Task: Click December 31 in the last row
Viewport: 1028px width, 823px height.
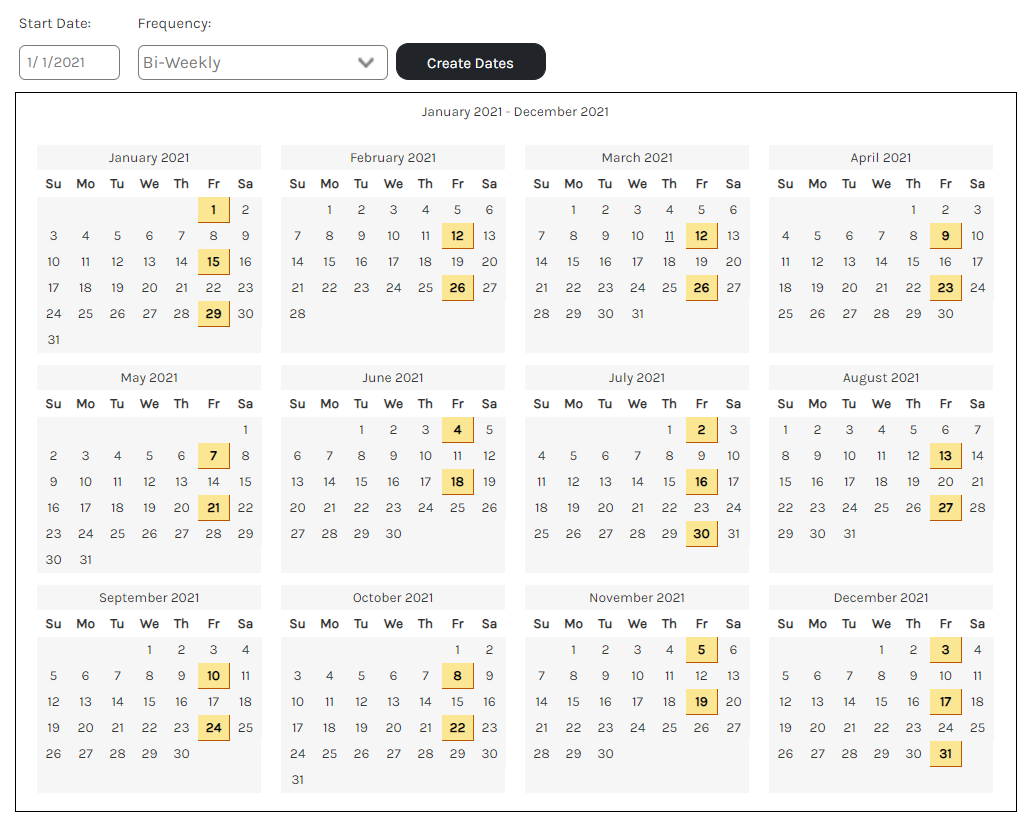Action: coord(945,753)
